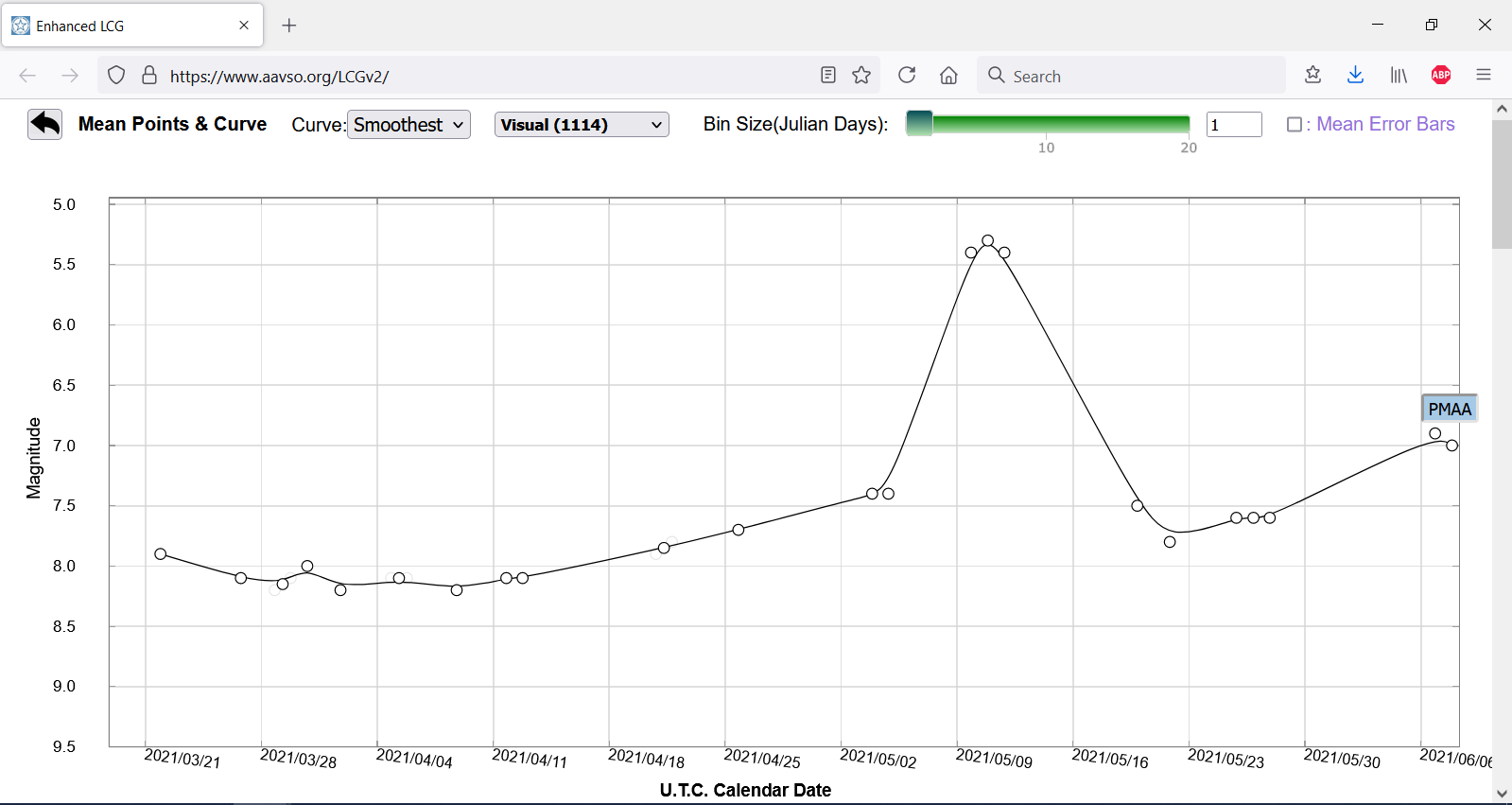The image size is (1512, 805).
Task: Bookmark this page with the star icon
Action: point(861,76)
